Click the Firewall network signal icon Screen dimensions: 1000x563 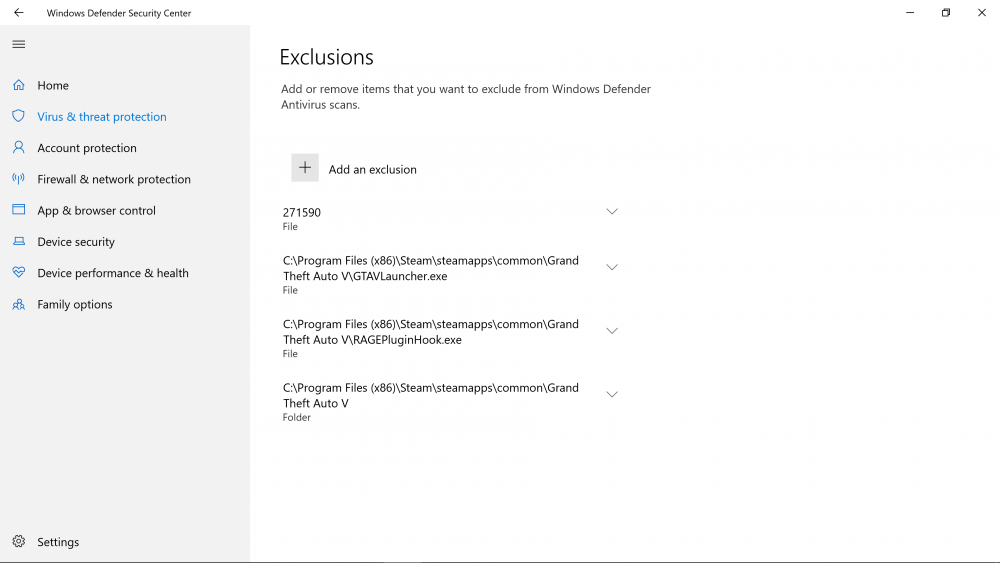18,179
